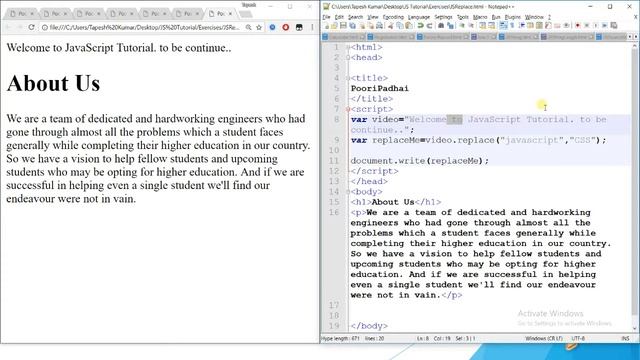Click Chrome's back arrow
The image size is (640, 360).
point(8,27)
